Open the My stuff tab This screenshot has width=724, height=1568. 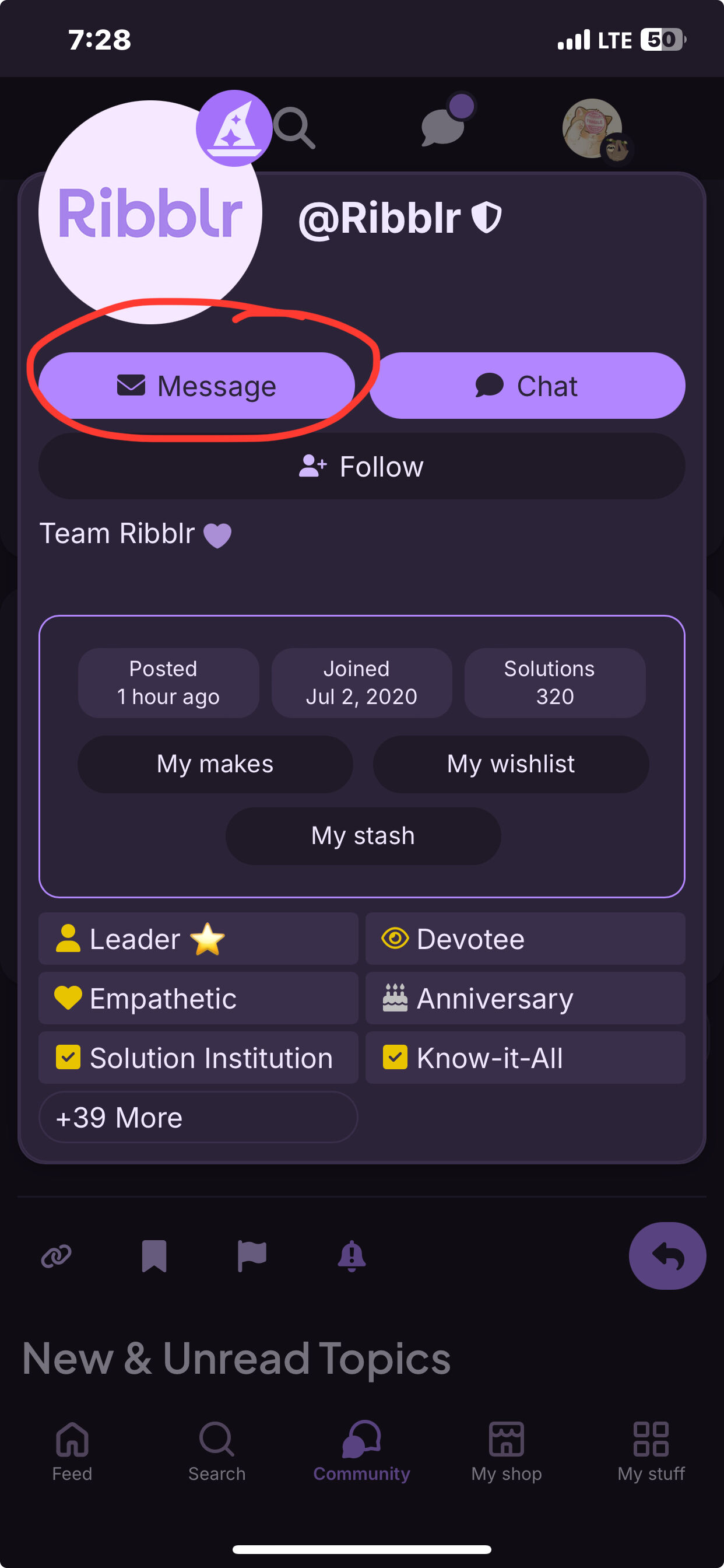tap(651, 1452)
